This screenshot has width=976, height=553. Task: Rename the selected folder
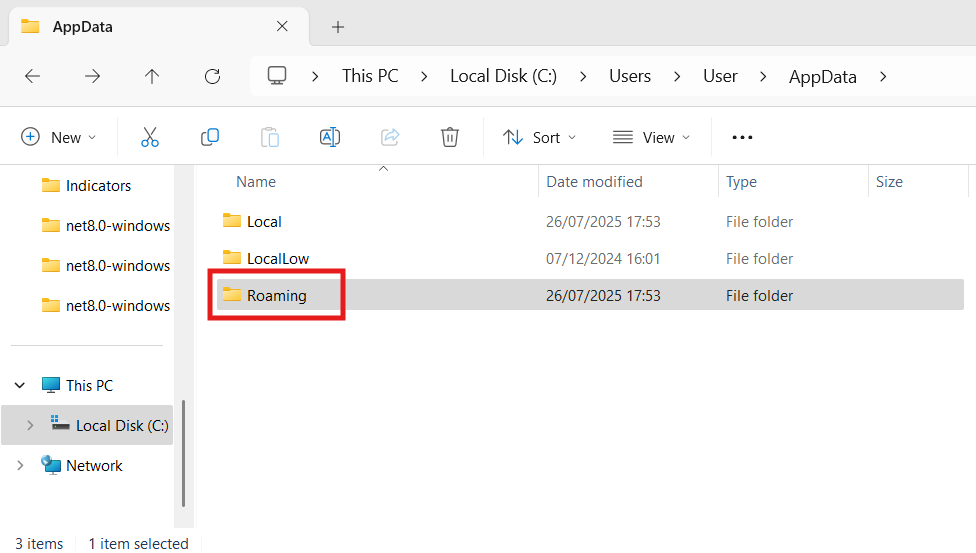point(330,137)
